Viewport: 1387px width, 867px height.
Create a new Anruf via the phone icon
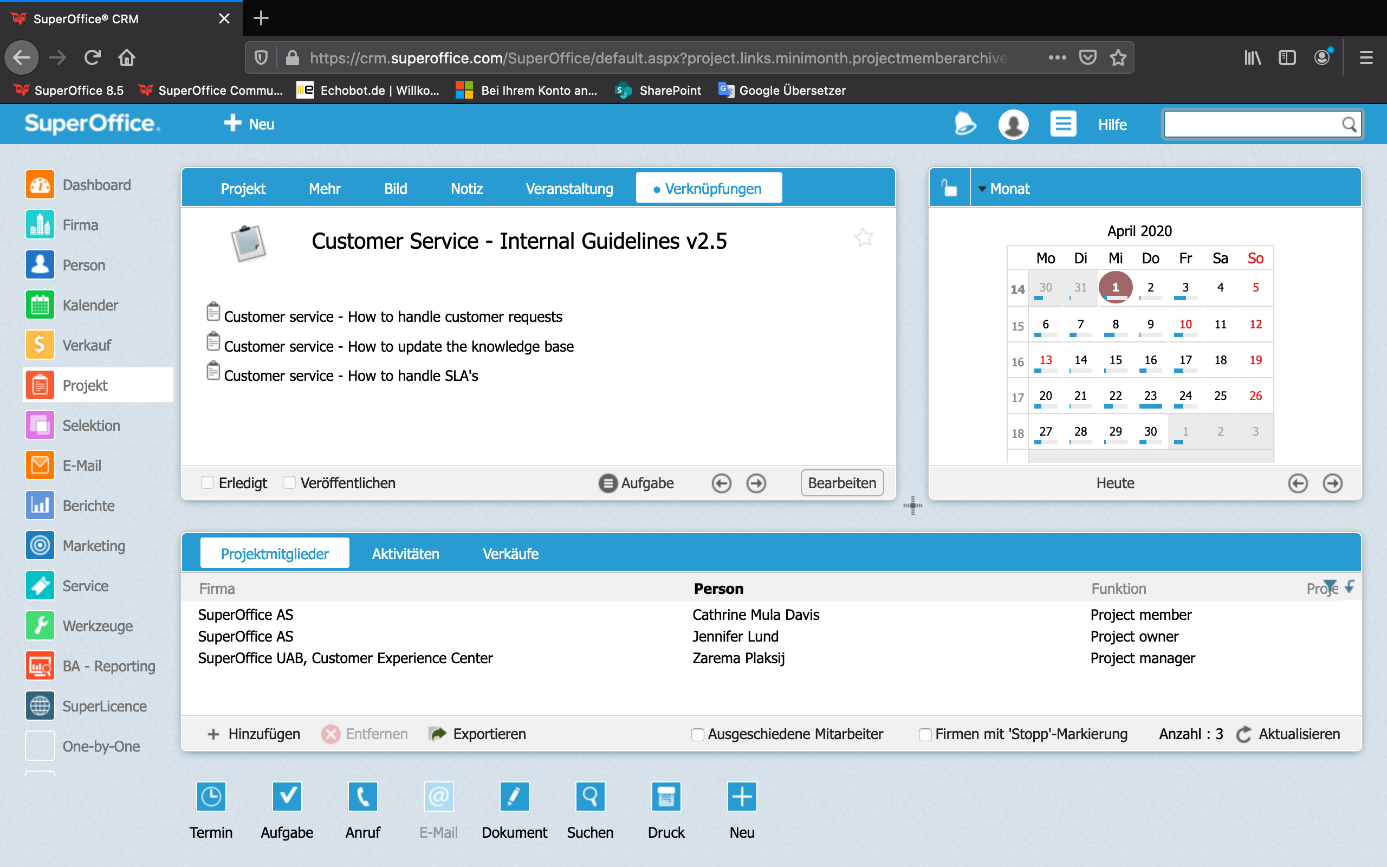click(362, 796)
